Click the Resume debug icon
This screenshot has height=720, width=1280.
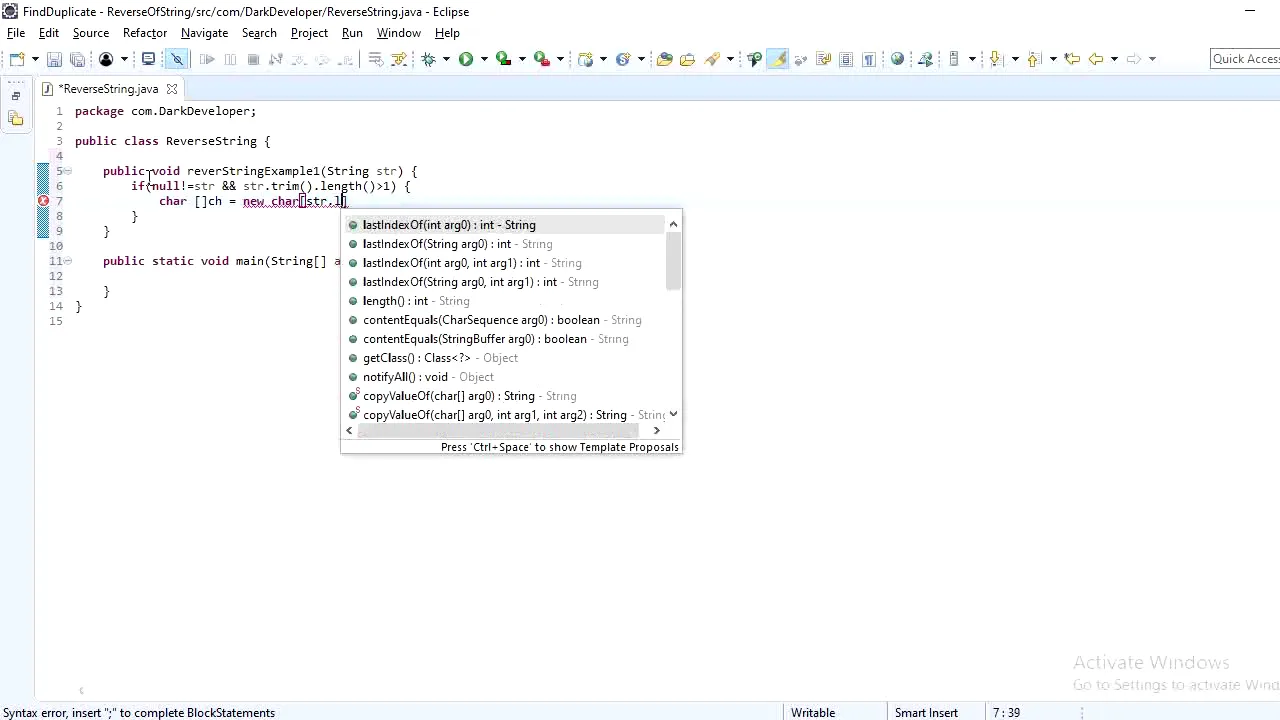pyautogui.click(x=207, y=59)
